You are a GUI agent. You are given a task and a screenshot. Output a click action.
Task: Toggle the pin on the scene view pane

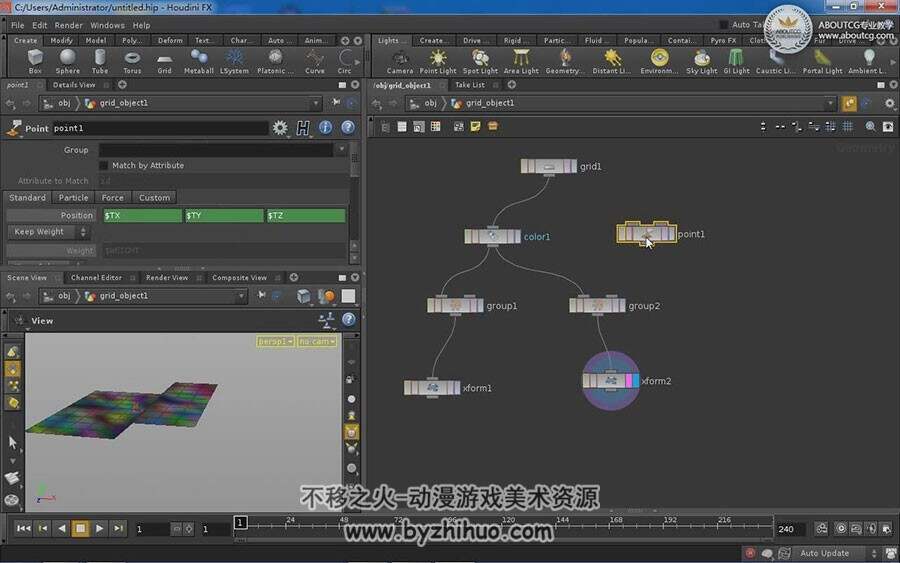262,295
